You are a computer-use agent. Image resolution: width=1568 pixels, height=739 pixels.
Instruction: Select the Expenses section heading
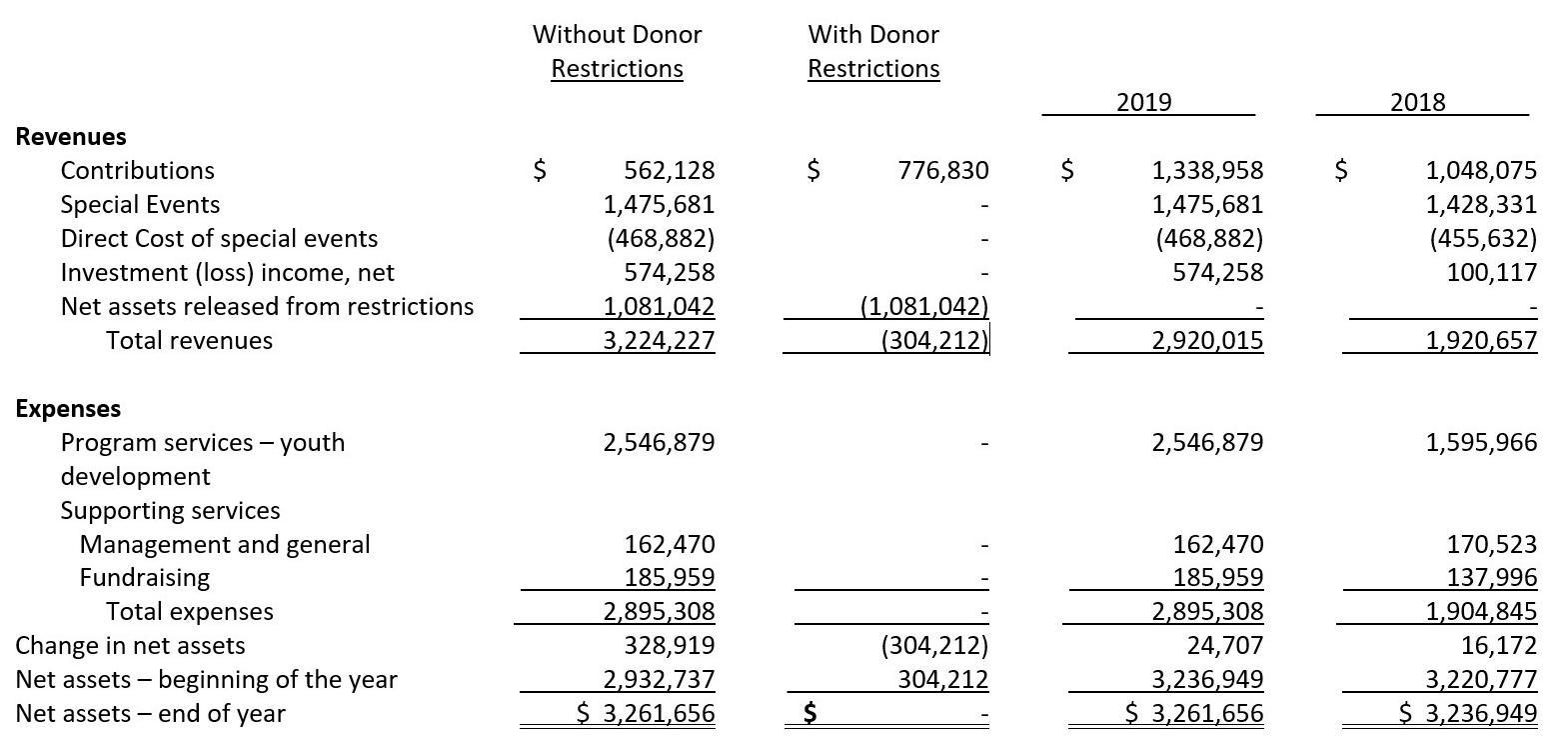pos(68,408)
